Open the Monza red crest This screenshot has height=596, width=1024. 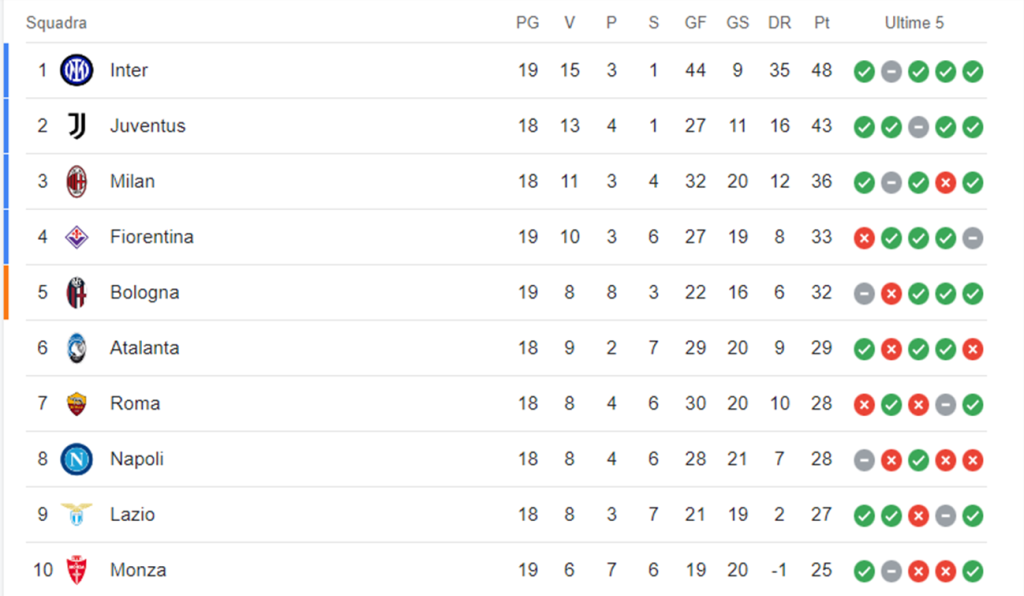76,570
